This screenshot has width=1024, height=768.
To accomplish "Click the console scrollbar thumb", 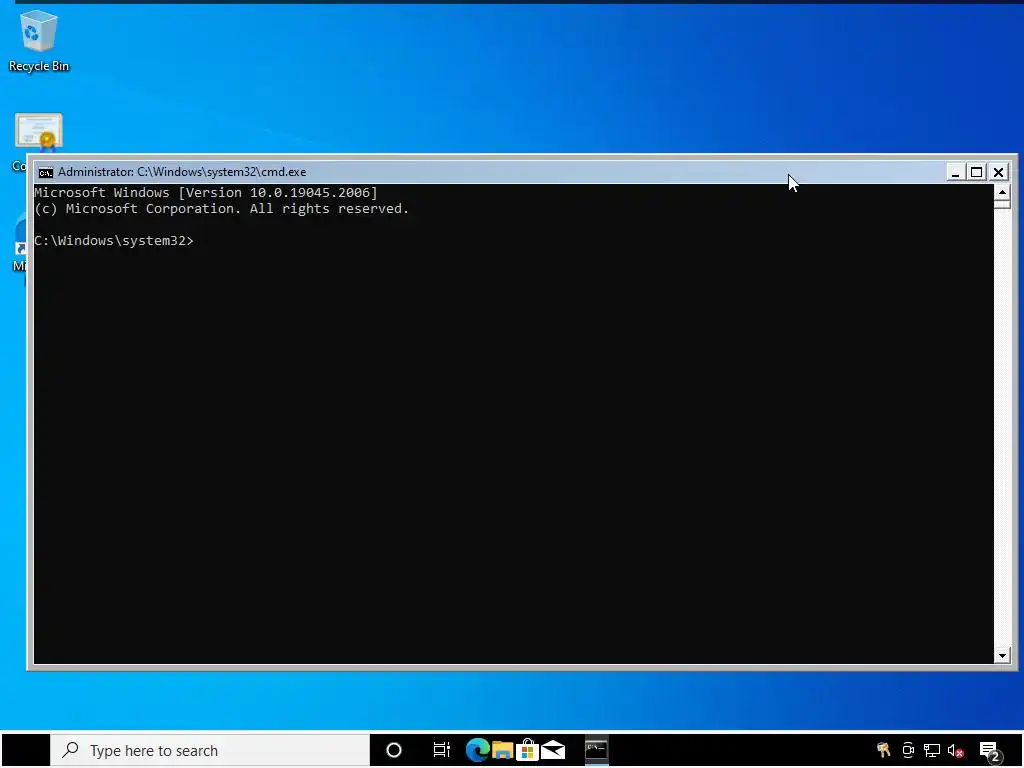I will pos(1002,204).
